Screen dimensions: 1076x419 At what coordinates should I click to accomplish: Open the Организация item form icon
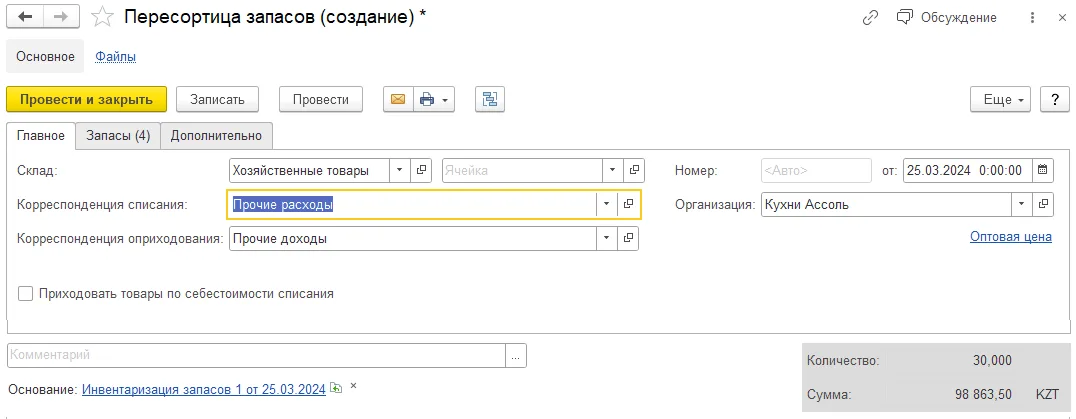(x=1042, y=204)
